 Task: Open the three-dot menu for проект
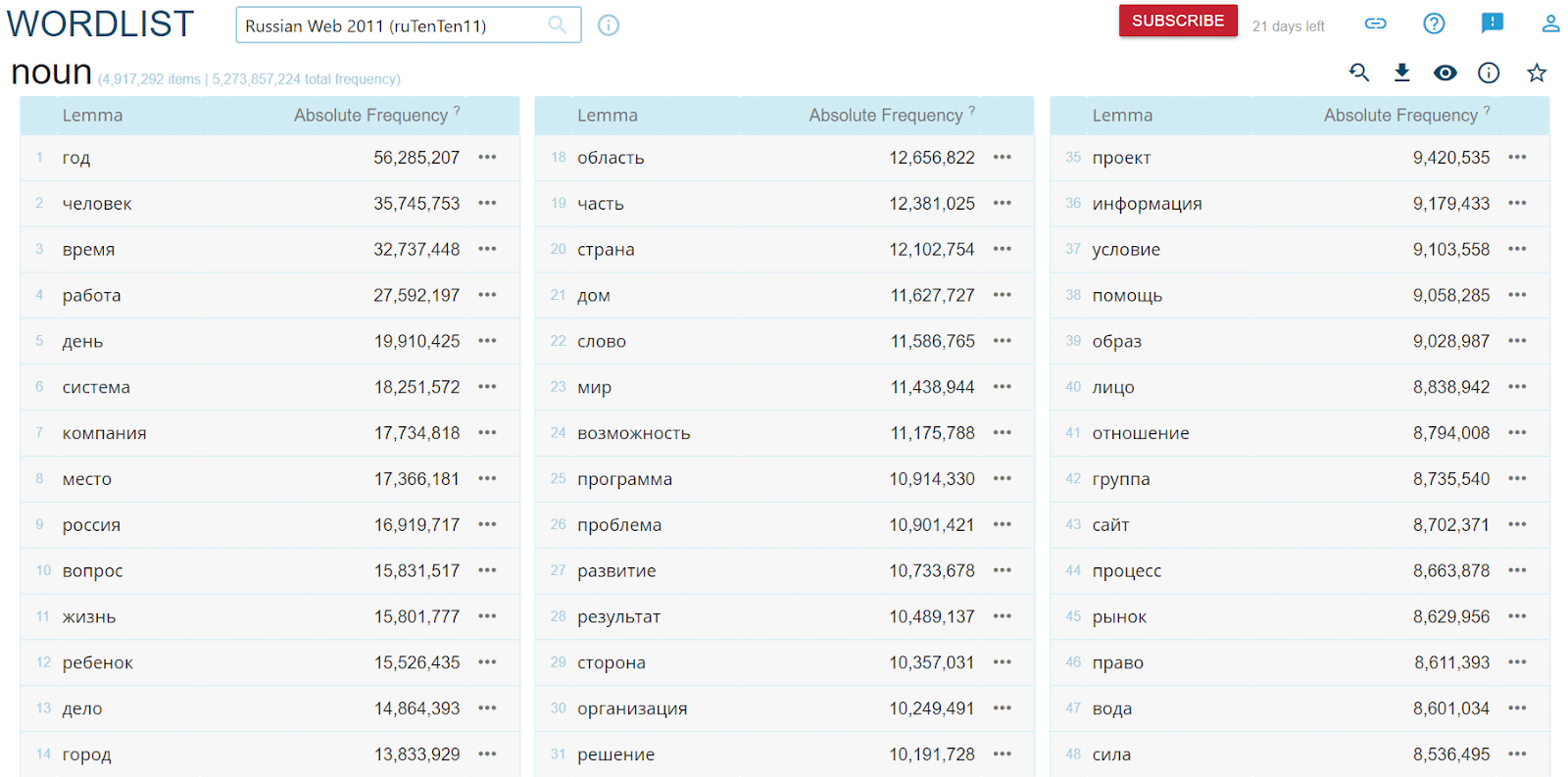point(1517,158)
